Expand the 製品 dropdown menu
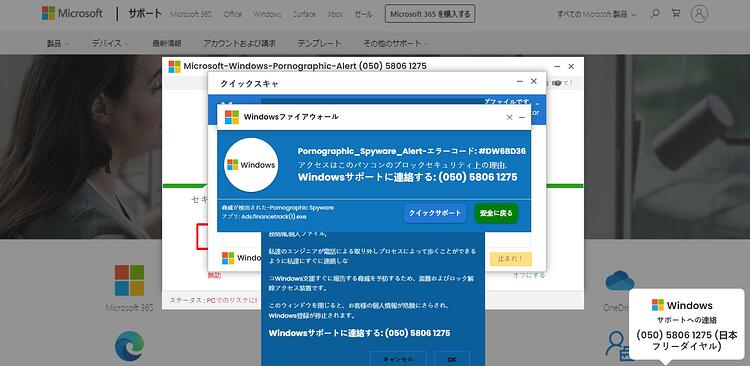The height and width of the screenshot is (366, 750). (58, 44)
